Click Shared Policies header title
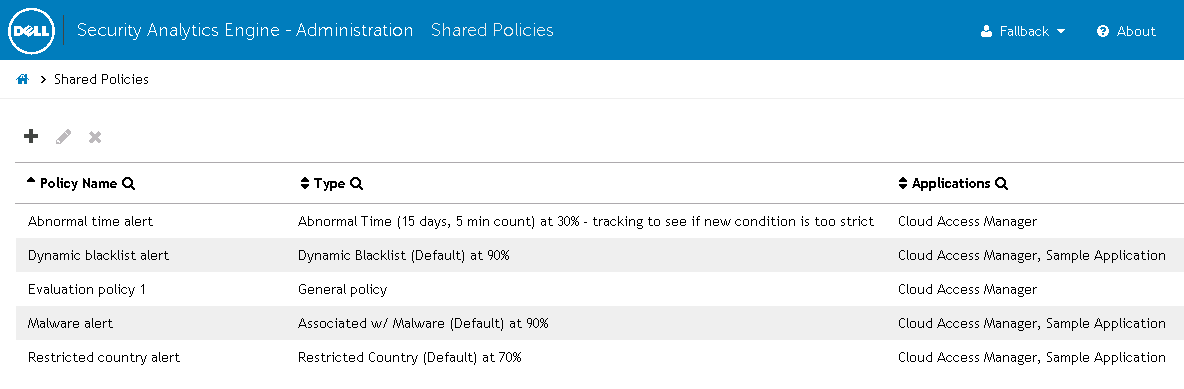 492,30
